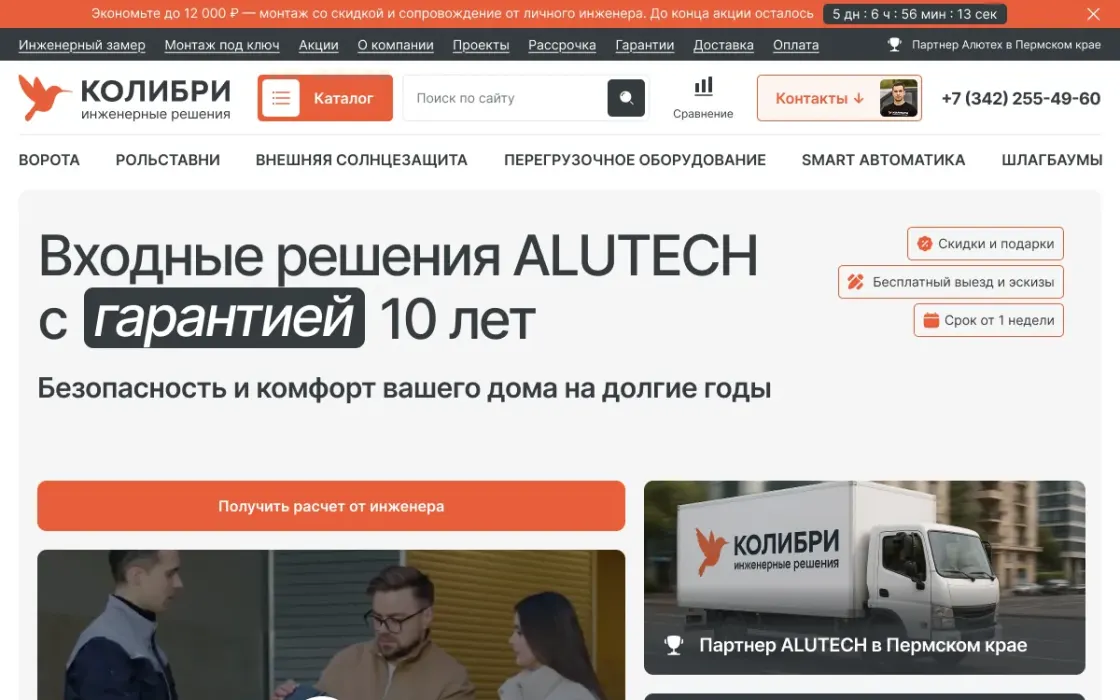Click the photo of engineer with clients

(x=331, y=625)
